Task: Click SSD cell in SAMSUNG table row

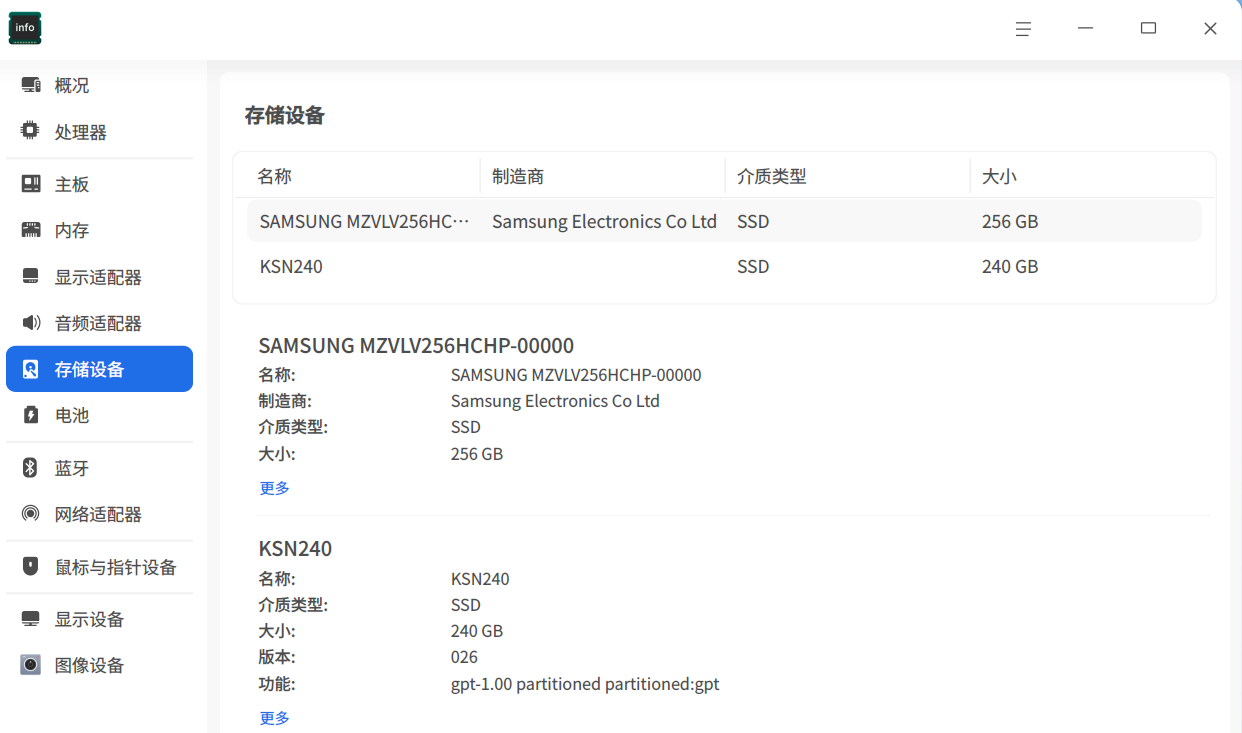Action: 753,221
